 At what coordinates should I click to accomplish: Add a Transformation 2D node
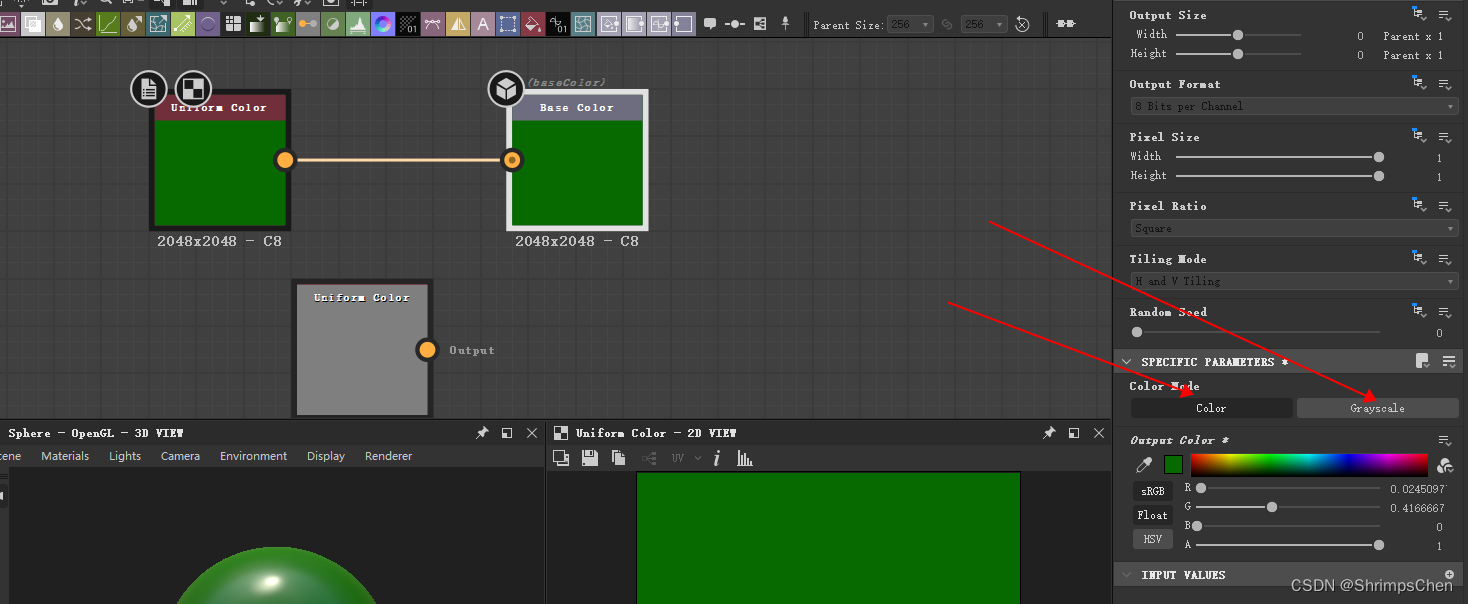point(507,24)
